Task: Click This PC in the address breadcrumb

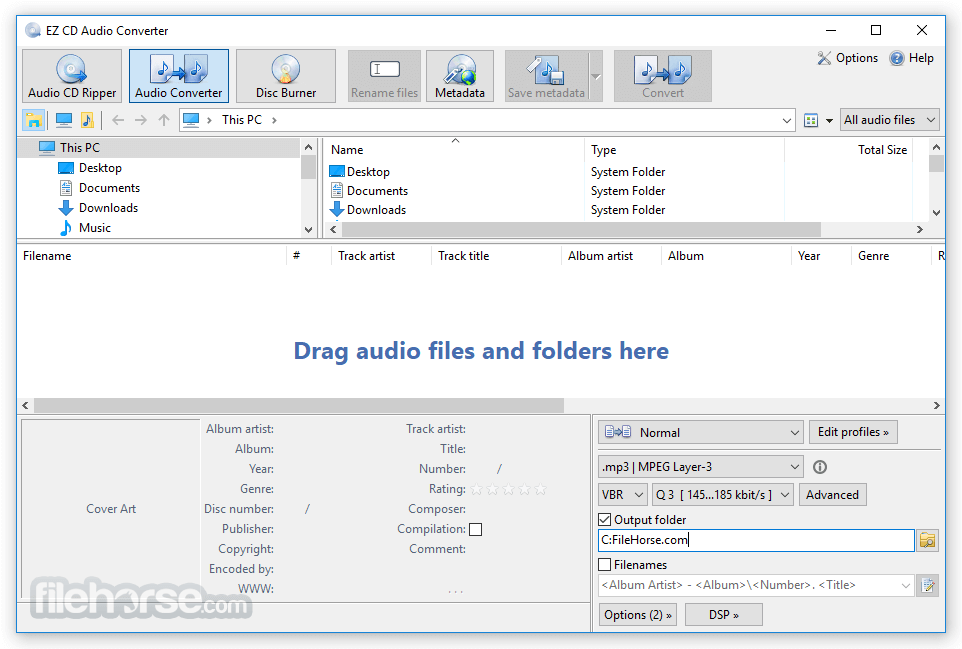Action: click(x=242, y=120)
